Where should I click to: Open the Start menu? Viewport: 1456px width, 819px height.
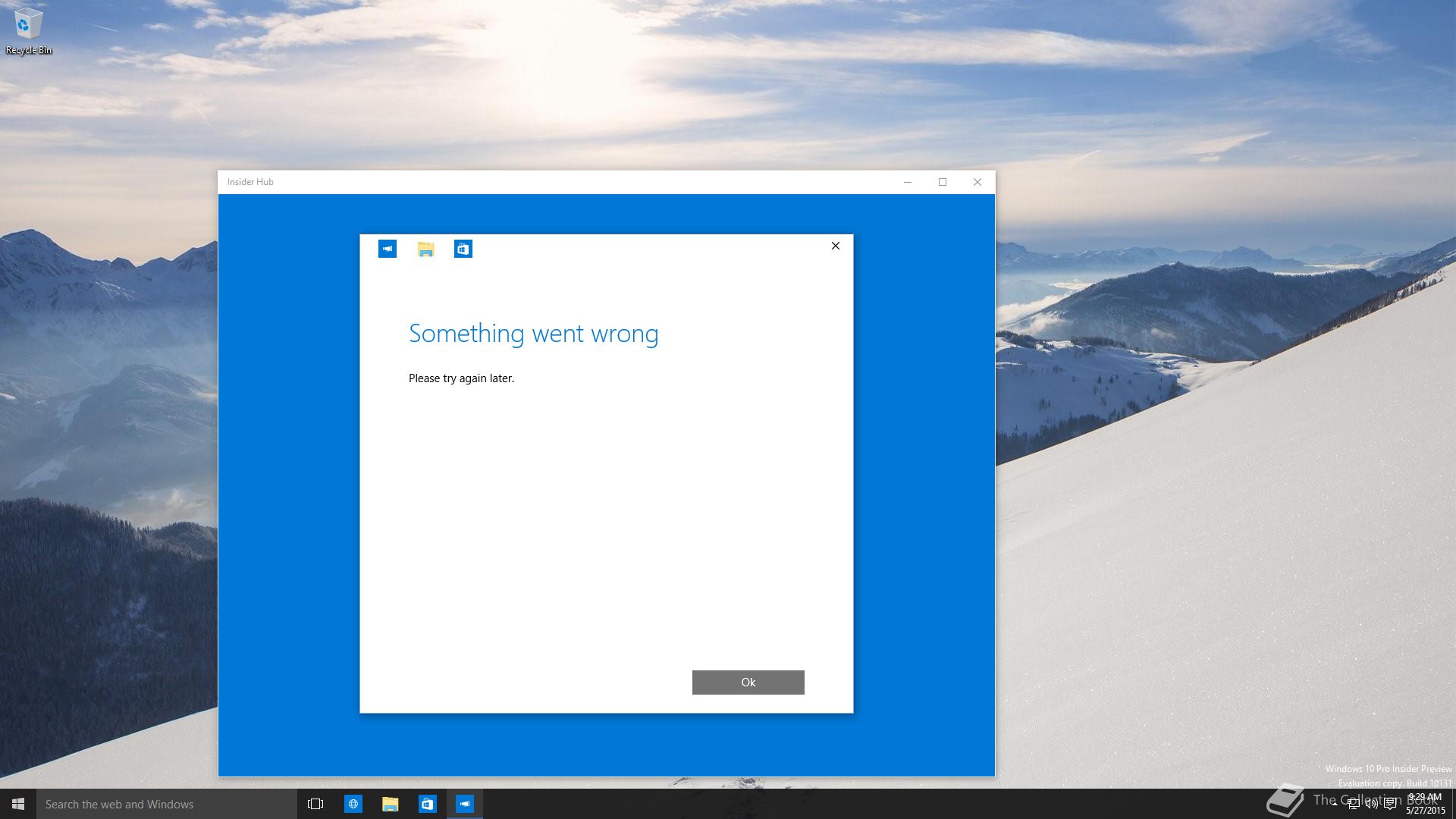(18, 804)
